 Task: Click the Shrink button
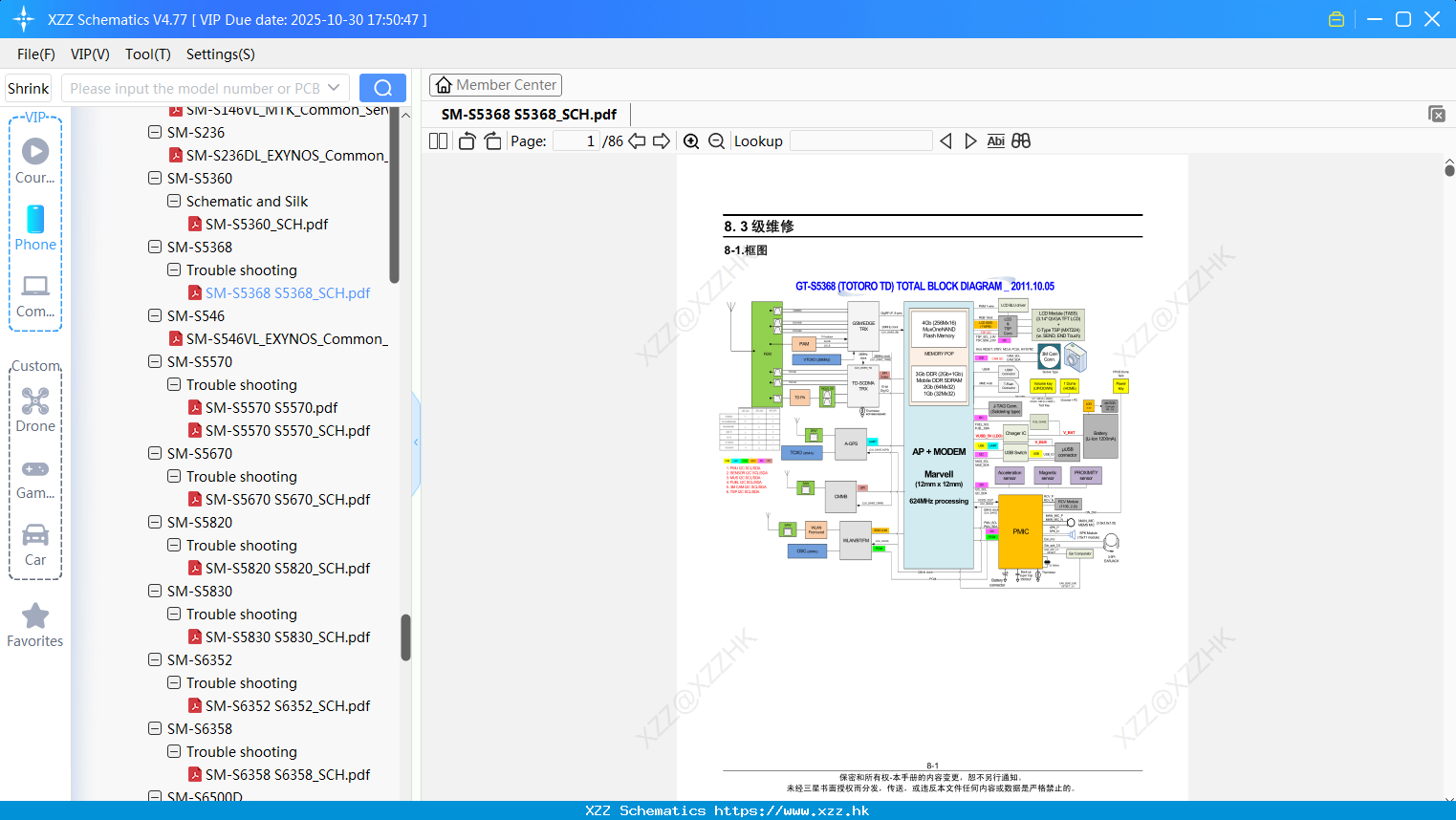point(29,88)
